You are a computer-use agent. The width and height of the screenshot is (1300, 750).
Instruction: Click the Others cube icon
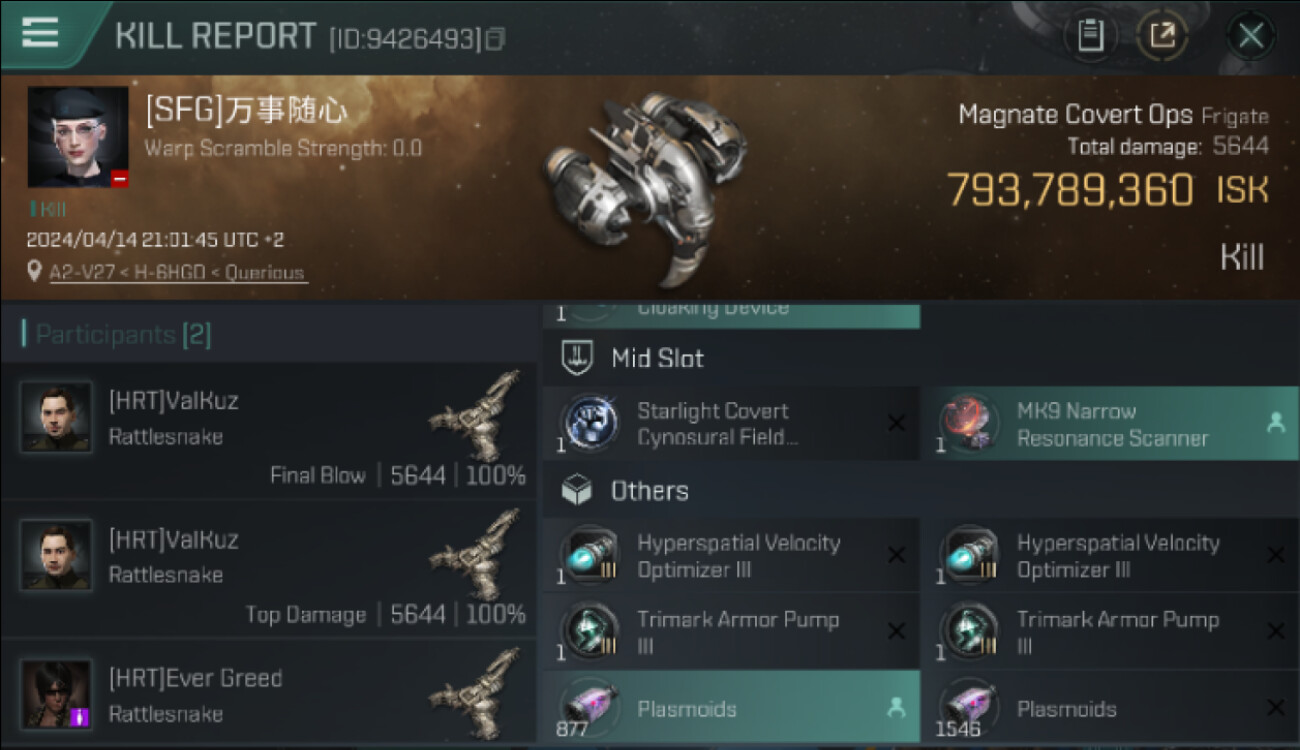pos(577,490)
